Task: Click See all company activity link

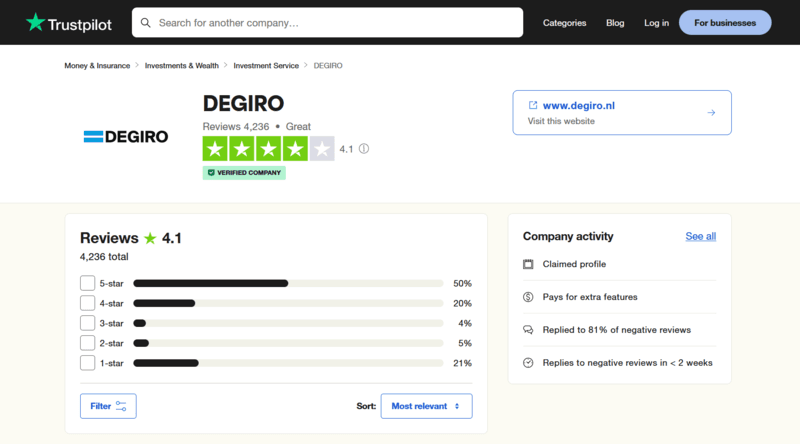Action: coord(701,236)
